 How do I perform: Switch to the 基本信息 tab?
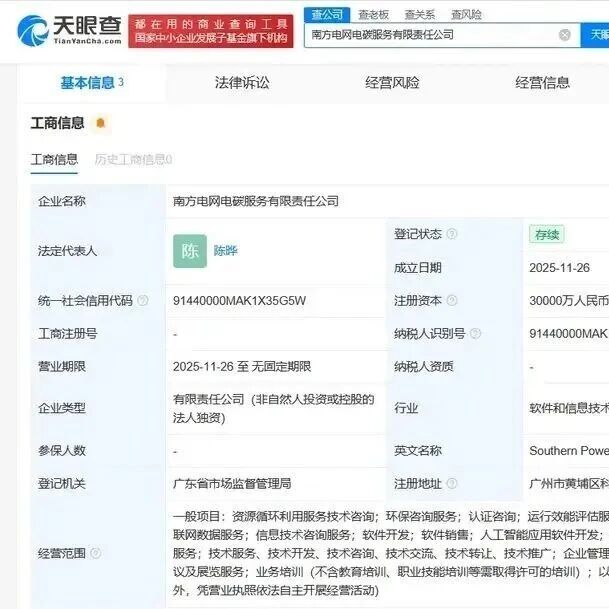[92, 83]
